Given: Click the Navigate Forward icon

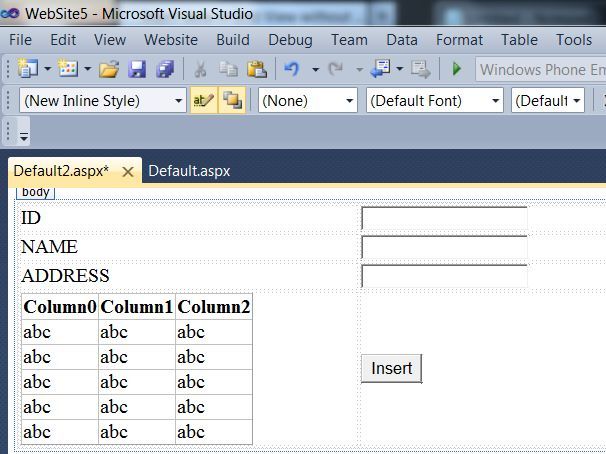Looking at the screenshot, I should point(420,70).
